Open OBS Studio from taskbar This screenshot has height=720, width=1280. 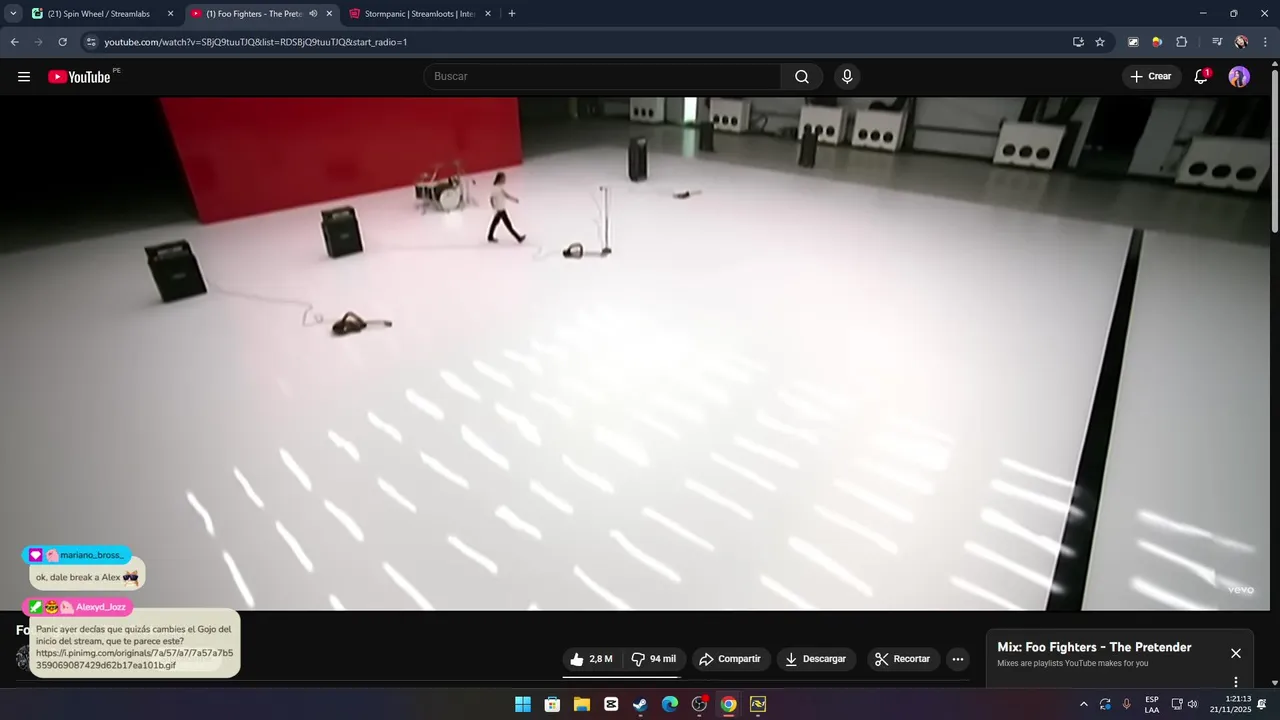[699, 704]
